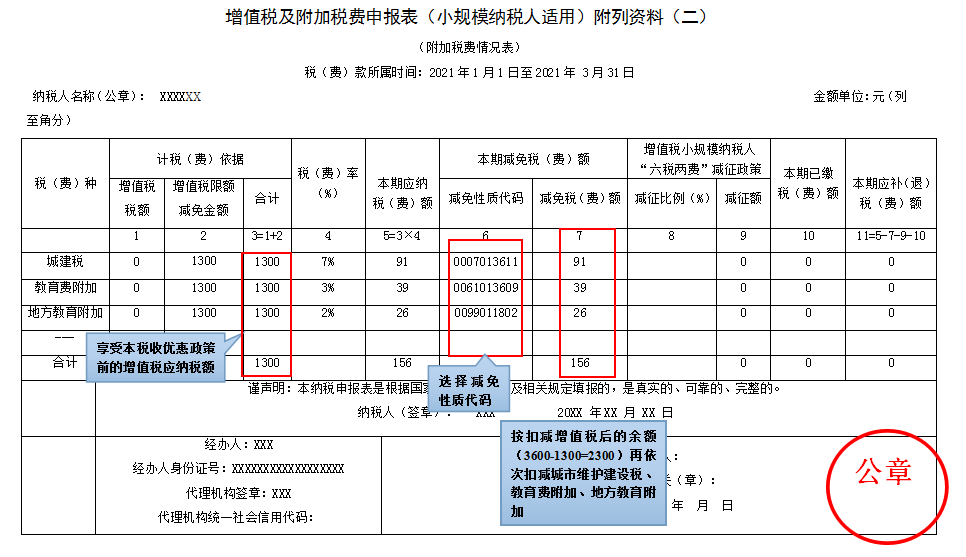Click the 税(费)种 column header
The image size is (966, 557).
click(65, 183)
